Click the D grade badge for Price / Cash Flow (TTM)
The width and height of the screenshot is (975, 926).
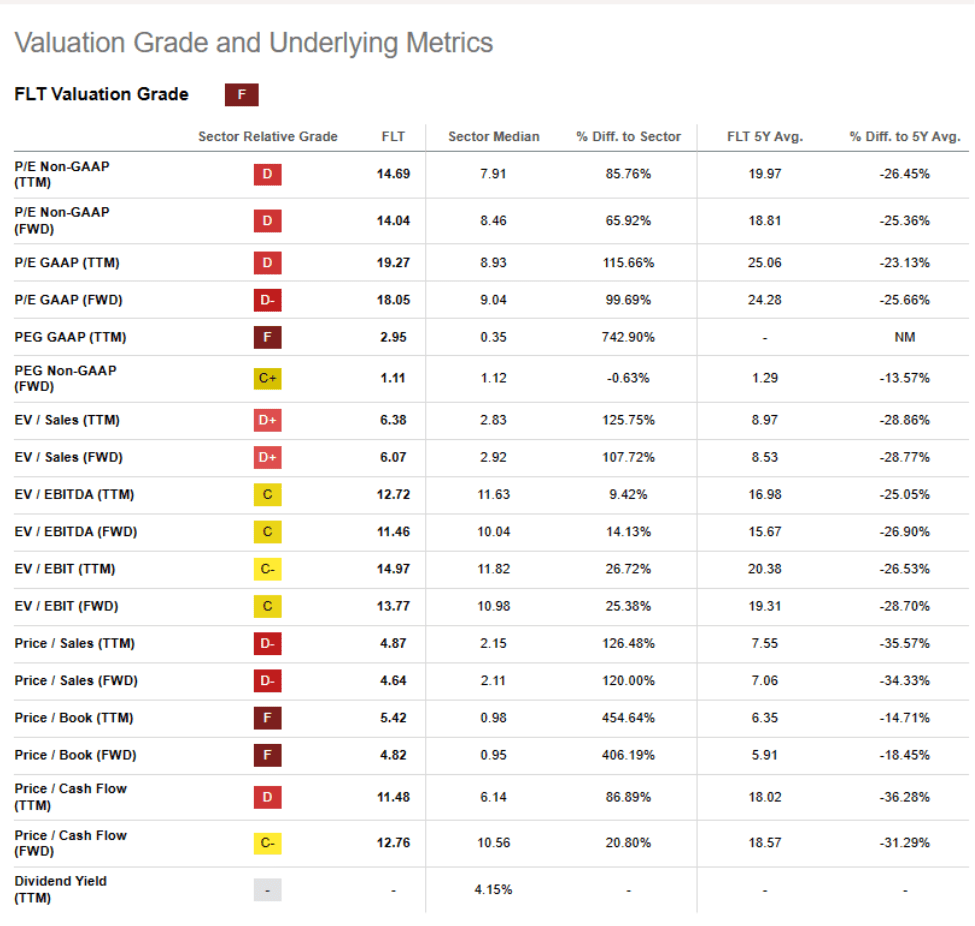click(x=267, y=797)
